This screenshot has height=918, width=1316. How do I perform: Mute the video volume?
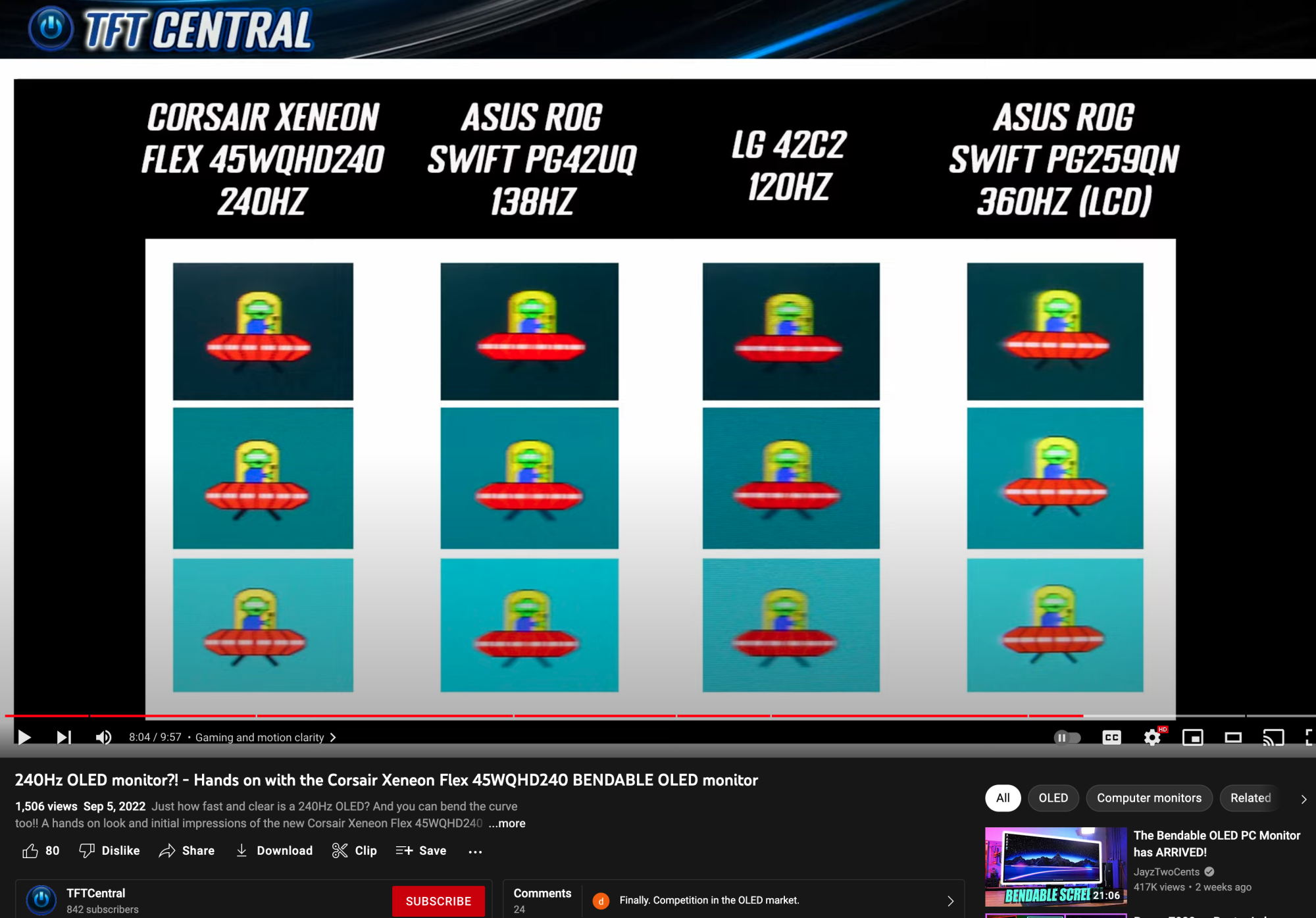pyautogui.click(x=103, y=737)
